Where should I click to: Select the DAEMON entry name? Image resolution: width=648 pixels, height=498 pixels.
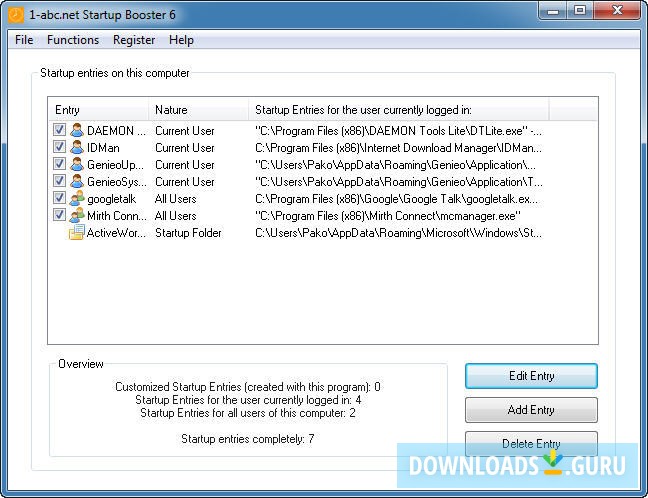[116, 131]
